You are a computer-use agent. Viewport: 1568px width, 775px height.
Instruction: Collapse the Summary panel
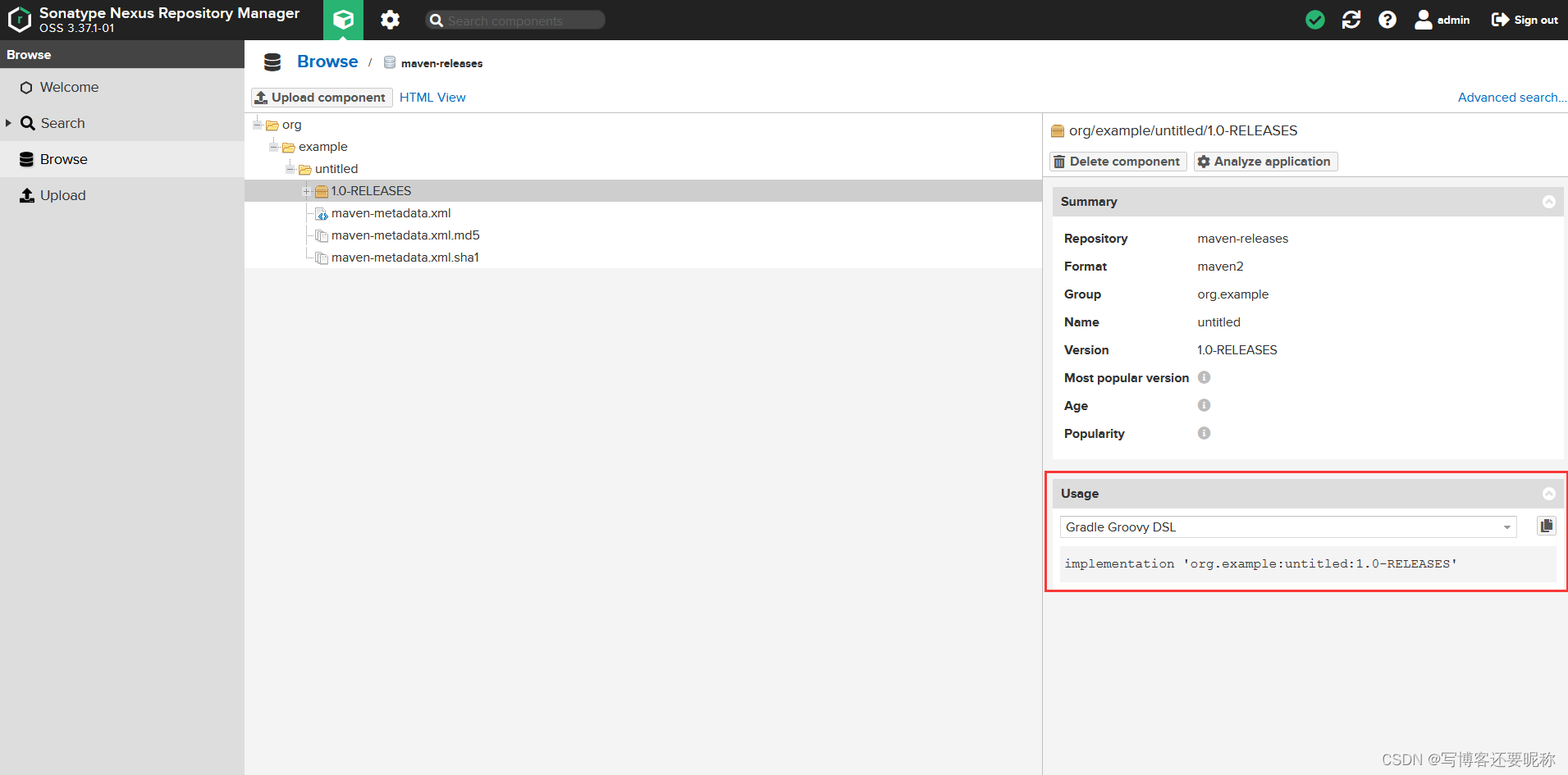point(1548,202)
